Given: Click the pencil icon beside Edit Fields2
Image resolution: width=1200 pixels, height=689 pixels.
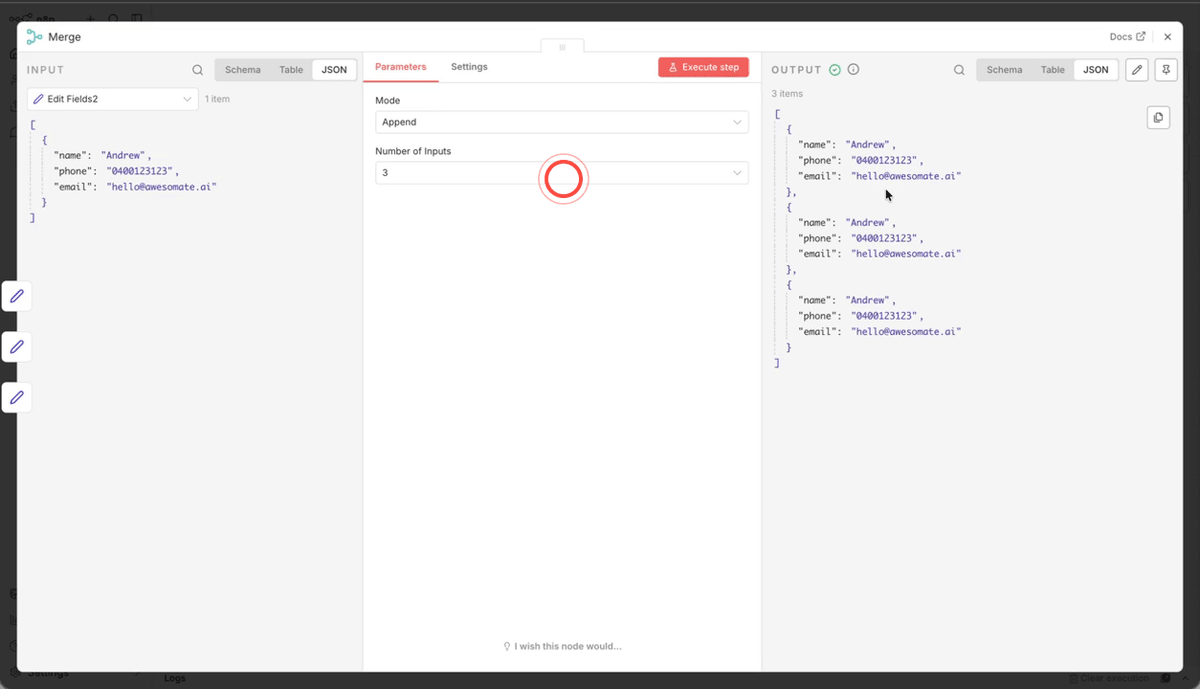Looking at the screenshot, I should [x=38, y=99].
